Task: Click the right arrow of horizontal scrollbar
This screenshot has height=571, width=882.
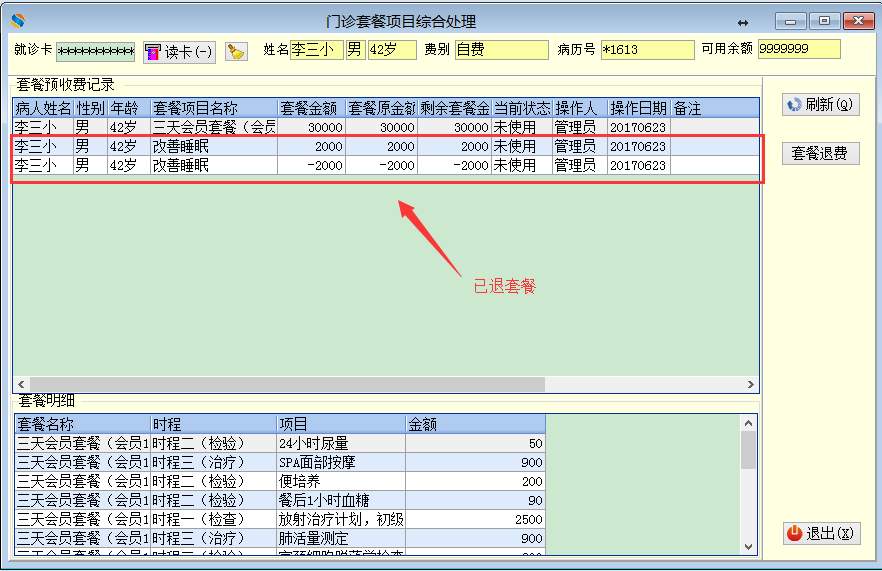Action: pos(750,384)
